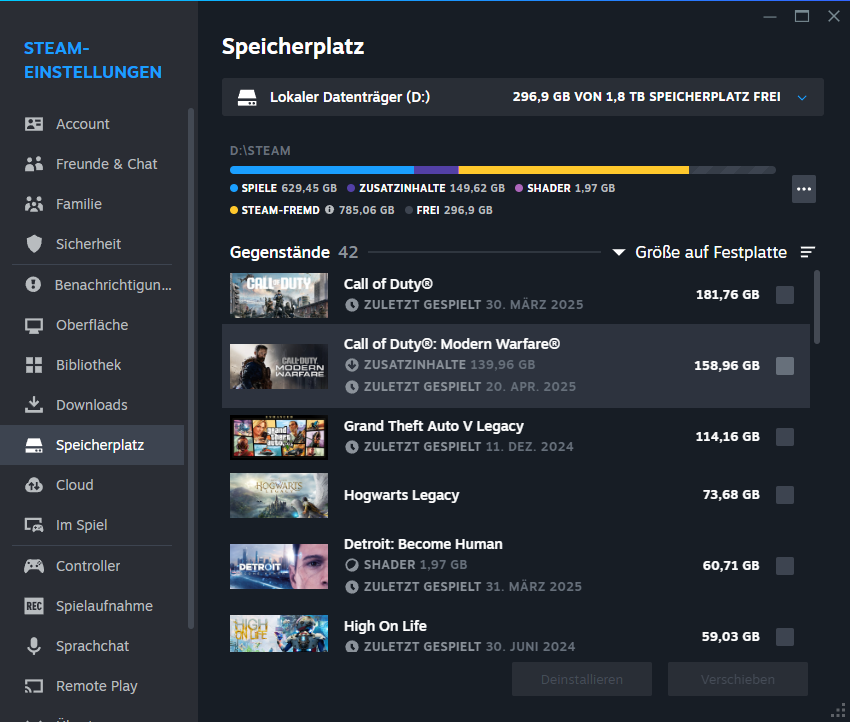Viewport: 850px width, 722px height.
Task: Click the High On Life thumbnail
Action: (279, 633)
